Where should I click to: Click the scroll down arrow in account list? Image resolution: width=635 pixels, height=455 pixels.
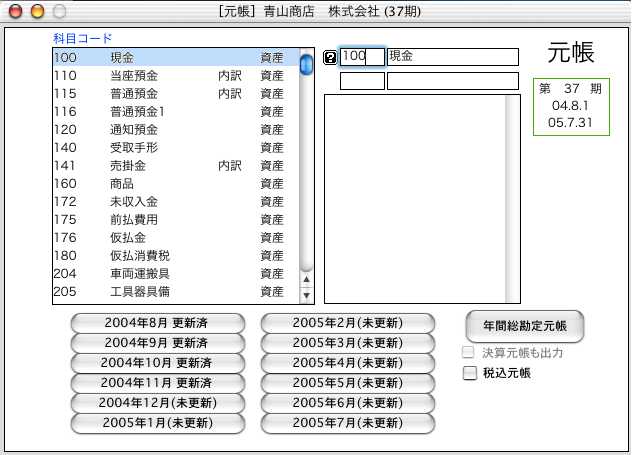point(306,294)
